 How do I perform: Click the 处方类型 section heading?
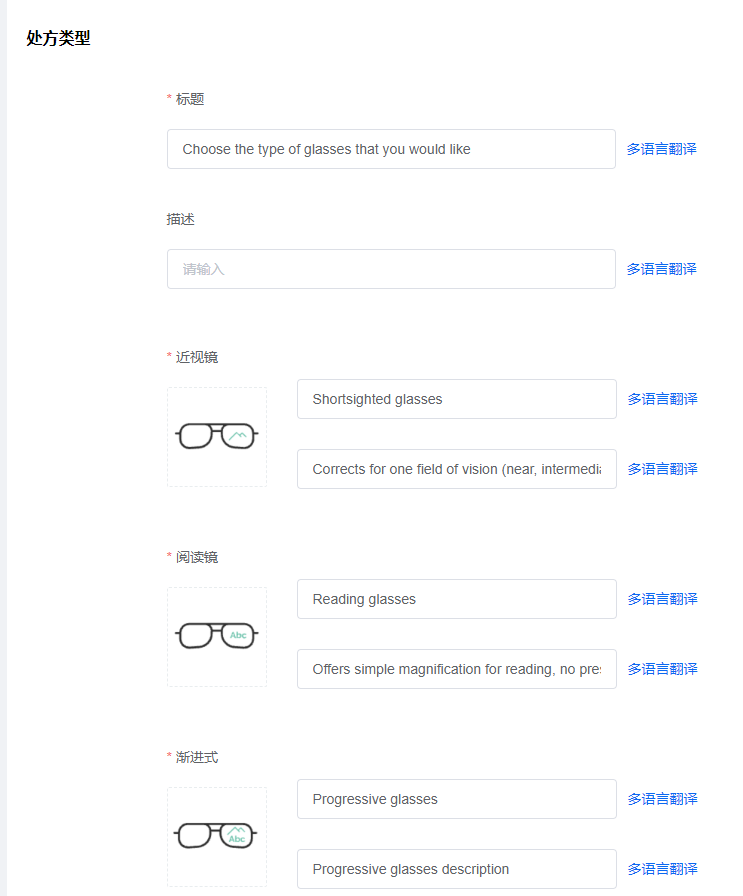(x=58, y=38)
